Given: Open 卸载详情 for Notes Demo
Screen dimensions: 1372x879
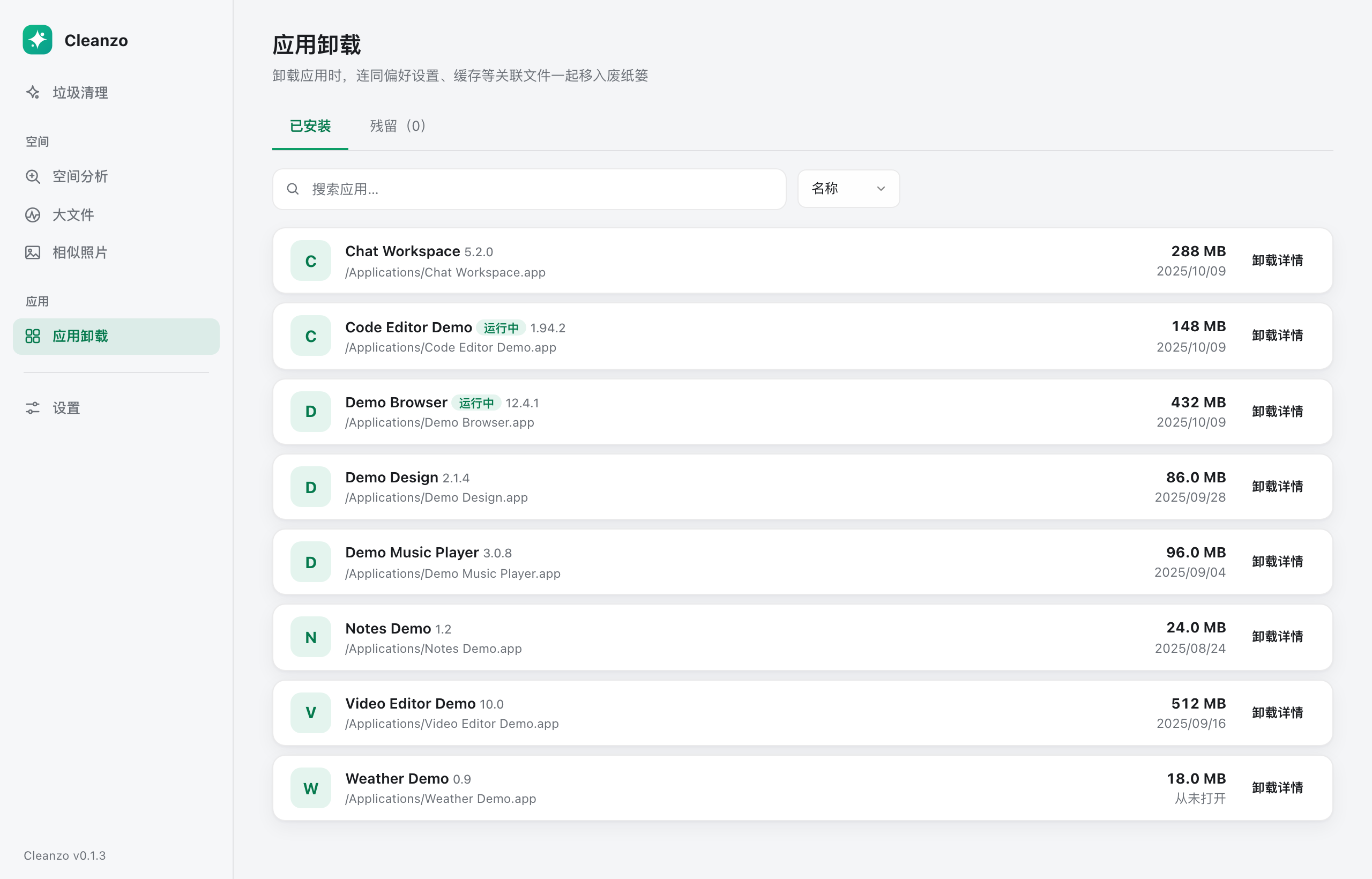Looking at the screenshot, I should click(x=1277, y=637).
